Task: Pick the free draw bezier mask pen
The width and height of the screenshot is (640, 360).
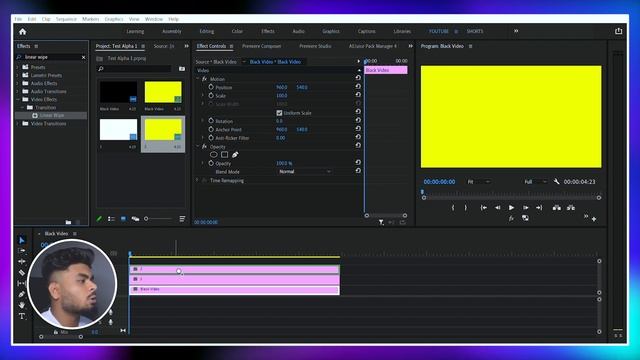Action: tap(235, 155)
